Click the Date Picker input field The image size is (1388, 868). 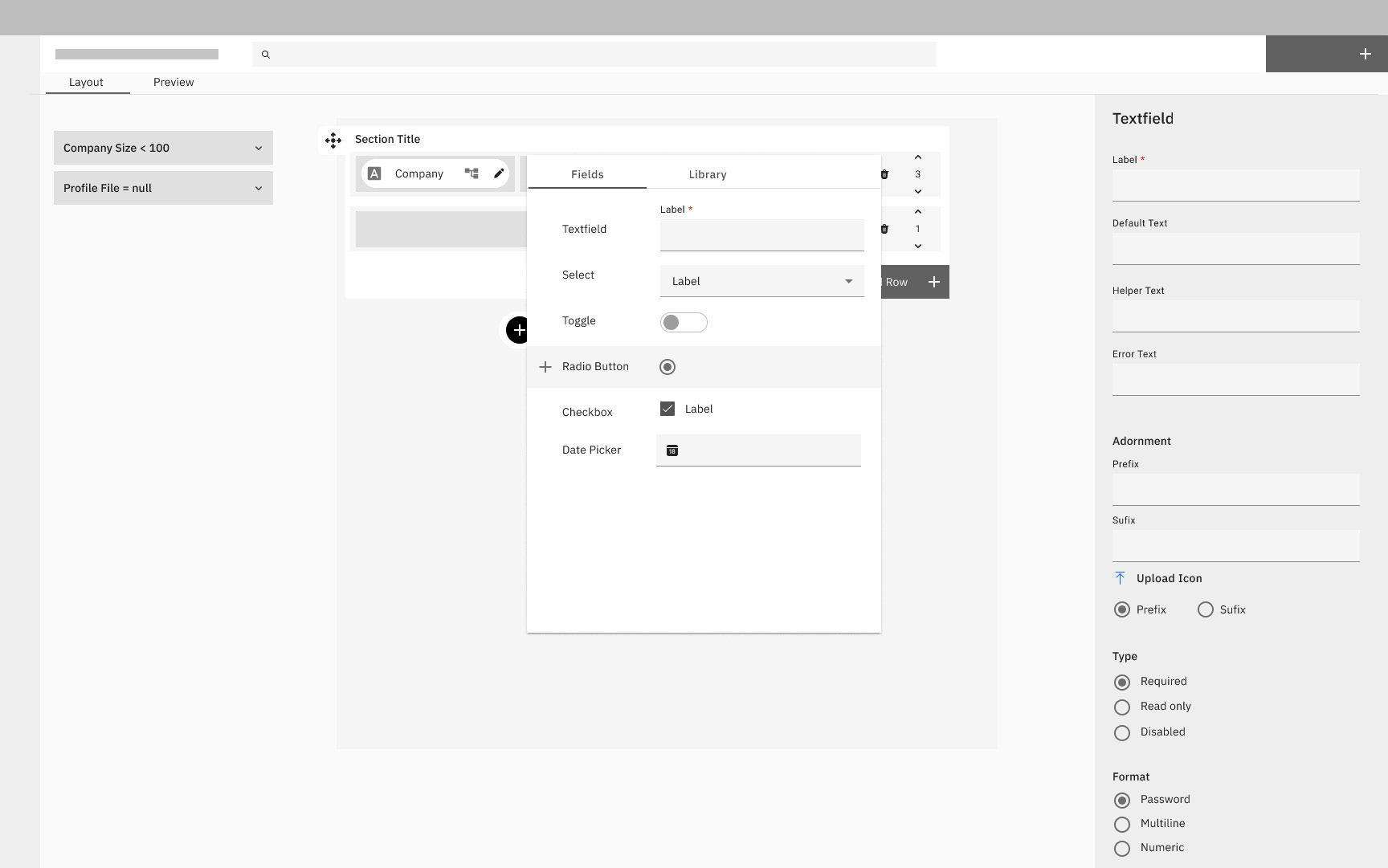coord(758,450)
